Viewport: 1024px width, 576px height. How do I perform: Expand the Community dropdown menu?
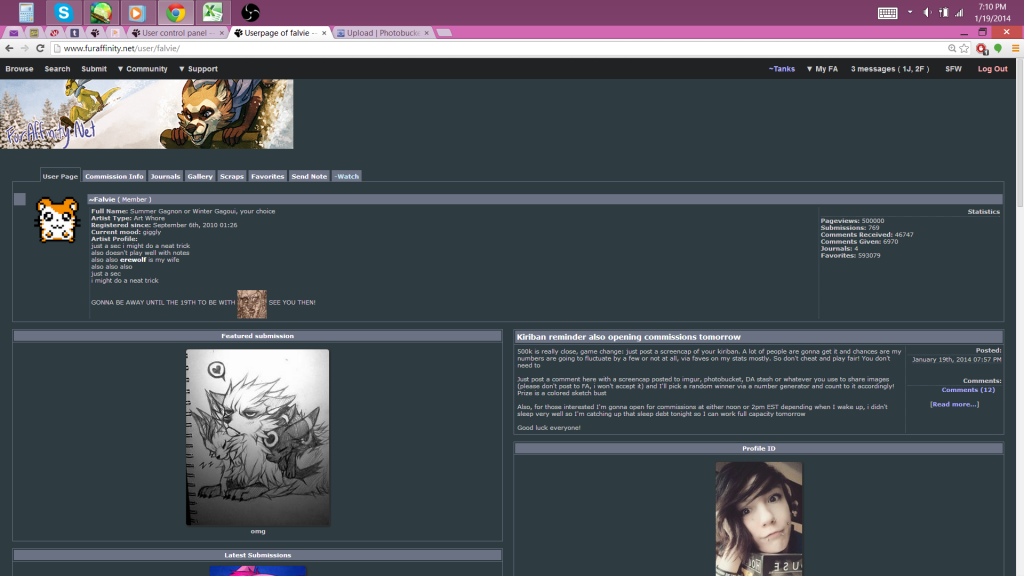tap(142, 69)
